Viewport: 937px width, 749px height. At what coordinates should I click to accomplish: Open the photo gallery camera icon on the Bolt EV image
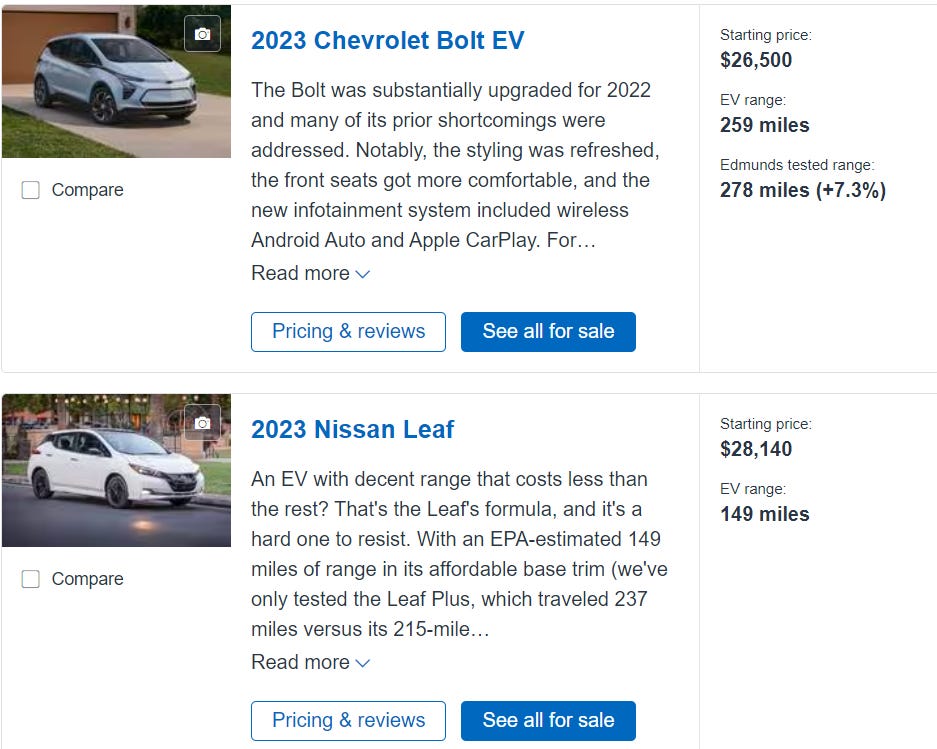pyautogui.click(x=202, y=34)
